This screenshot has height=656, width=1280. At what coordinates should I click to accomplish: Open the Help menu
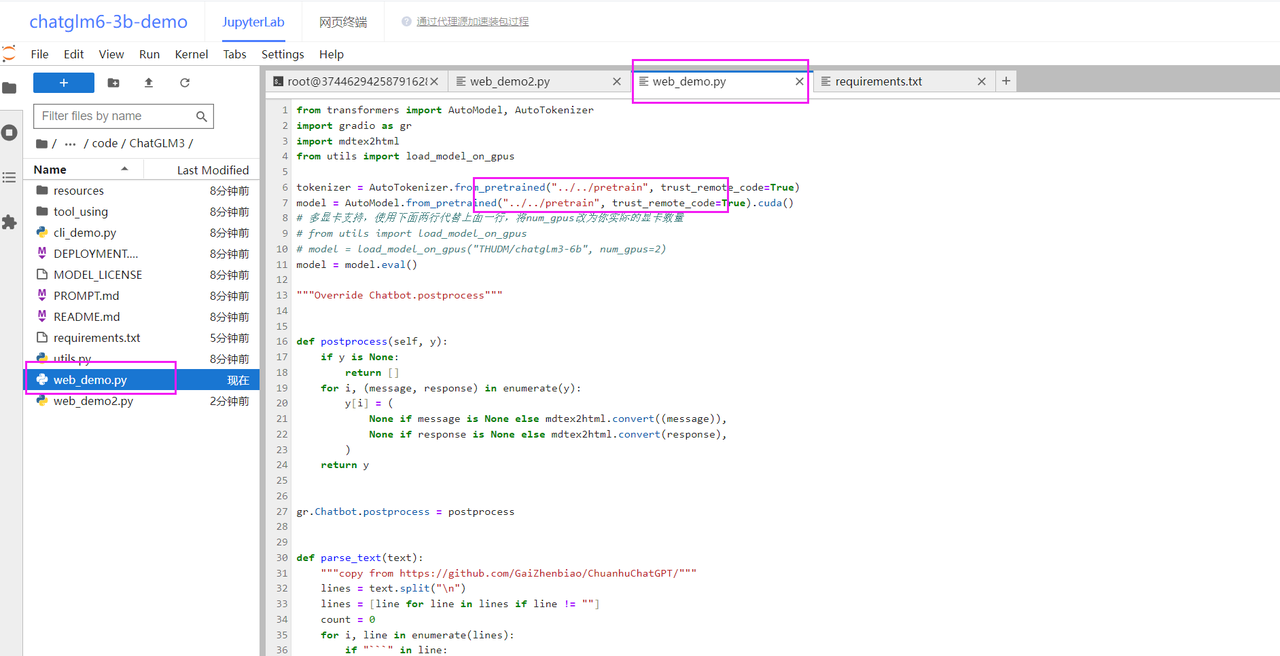tap(331, 54)
